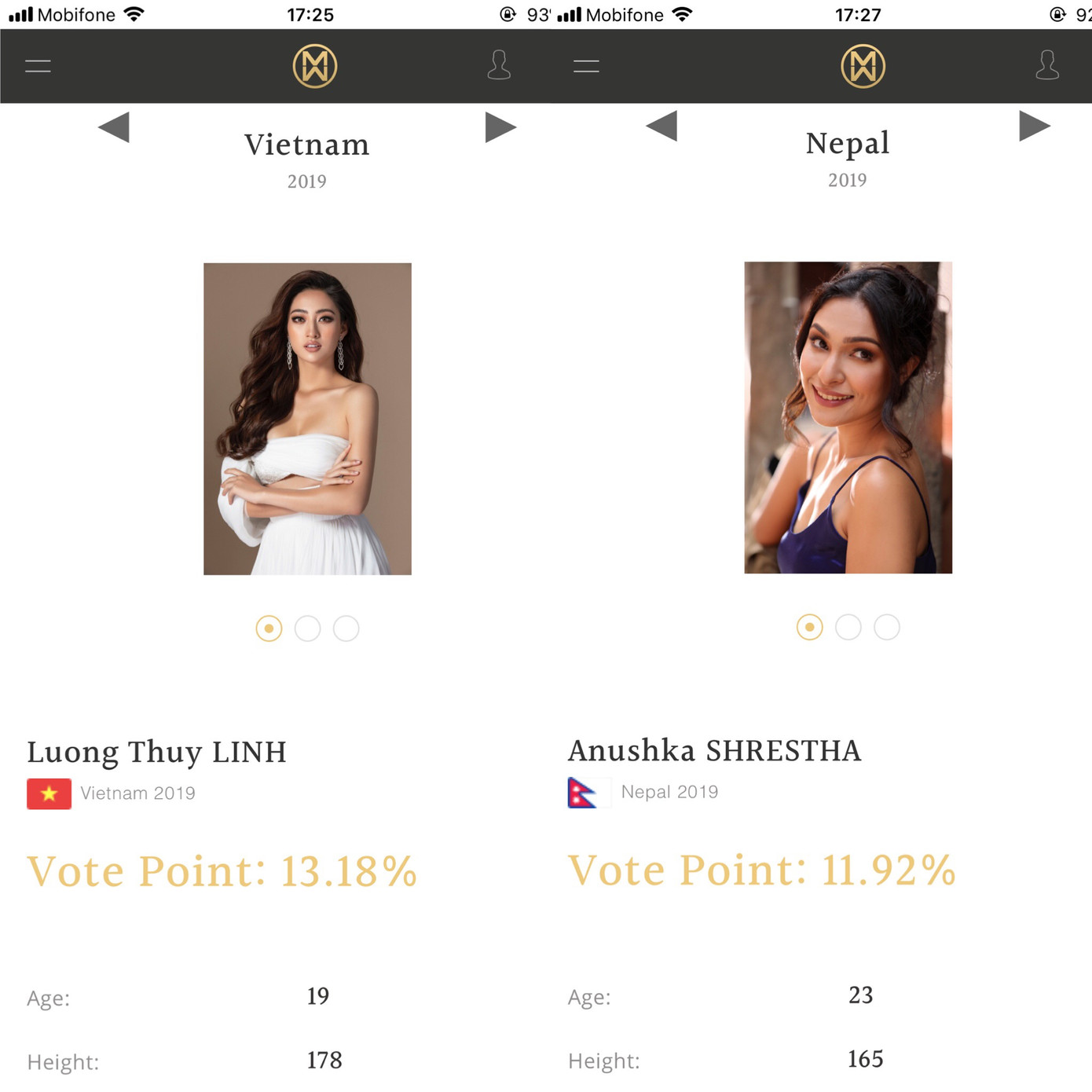
Task: Open Anushka Shrestha's portrait photo
Action: tap(848, 417)
